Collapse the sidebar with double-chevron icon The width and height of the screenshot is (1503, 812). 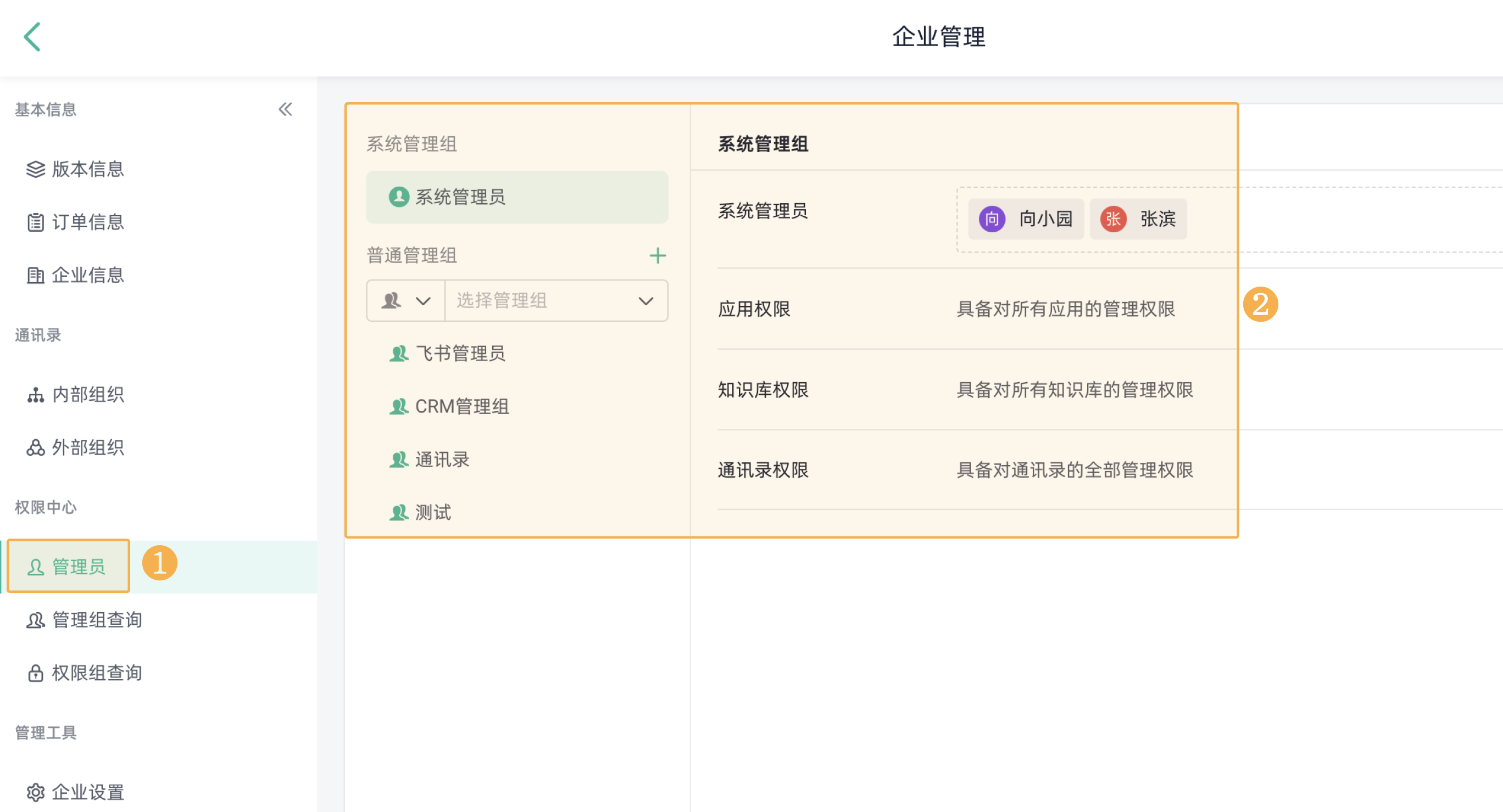pyautogui.click(x=285, y=109)
